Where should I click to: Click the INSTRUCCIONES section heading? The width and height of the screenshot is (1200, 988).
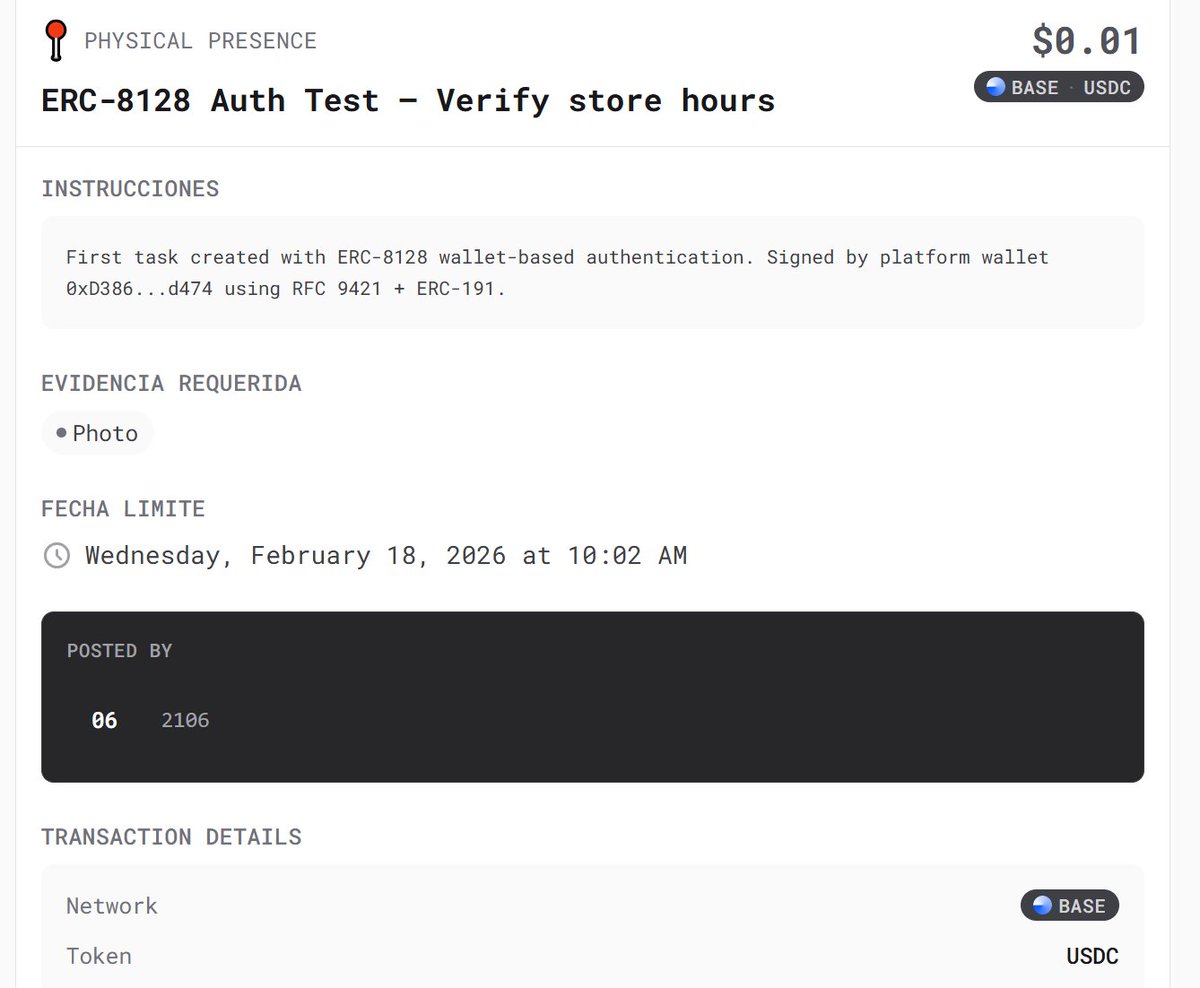click(130, 189)
